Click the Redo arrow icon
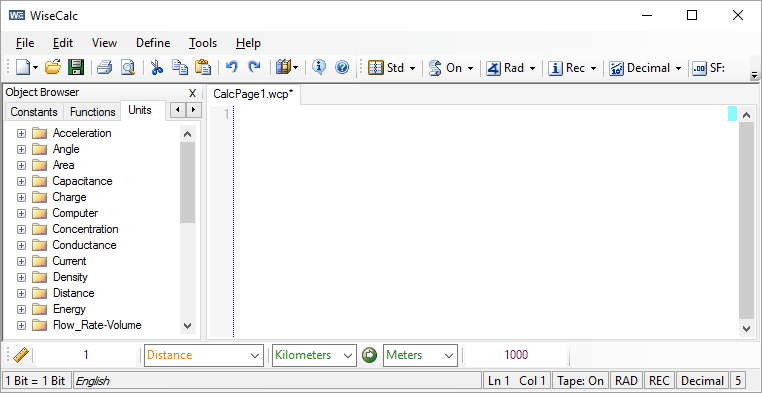This screenshot has width=762, height=393. [254, 68]
